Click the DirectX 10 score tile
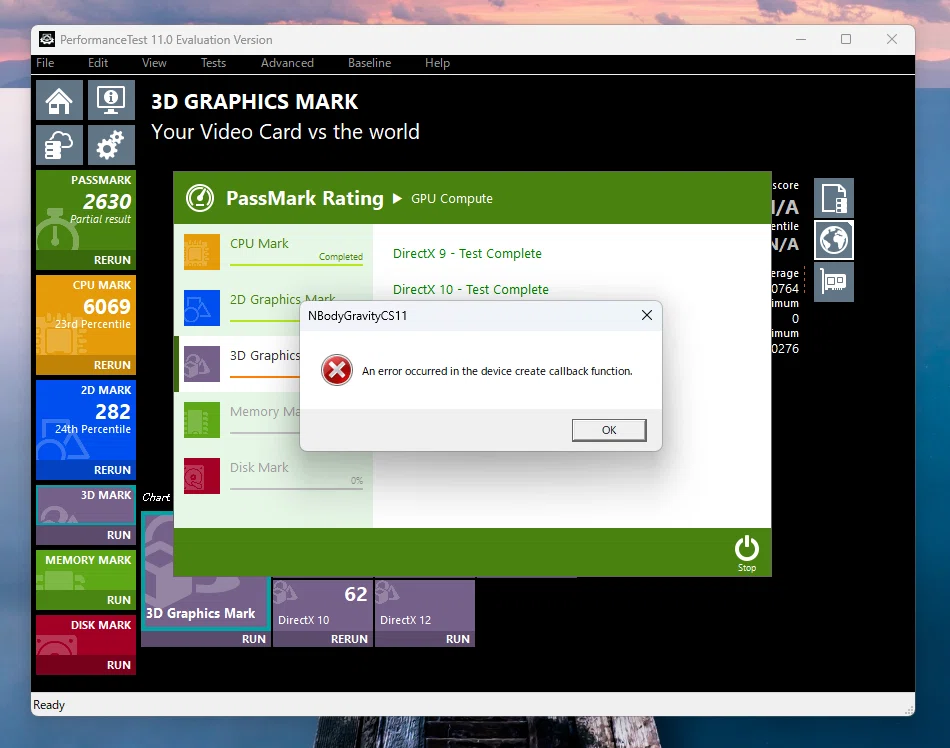 (323, 604)
